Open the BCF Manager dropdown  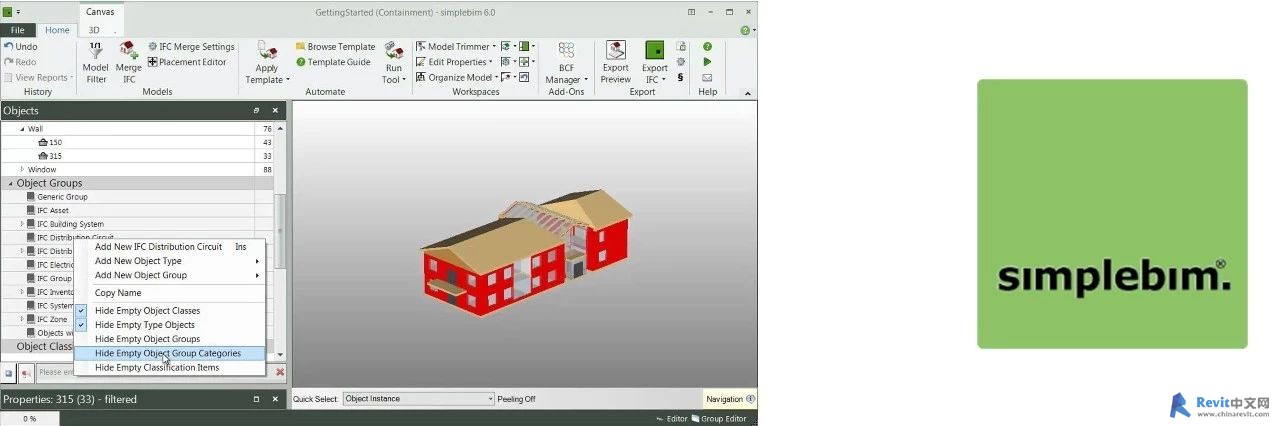point(586,80)
